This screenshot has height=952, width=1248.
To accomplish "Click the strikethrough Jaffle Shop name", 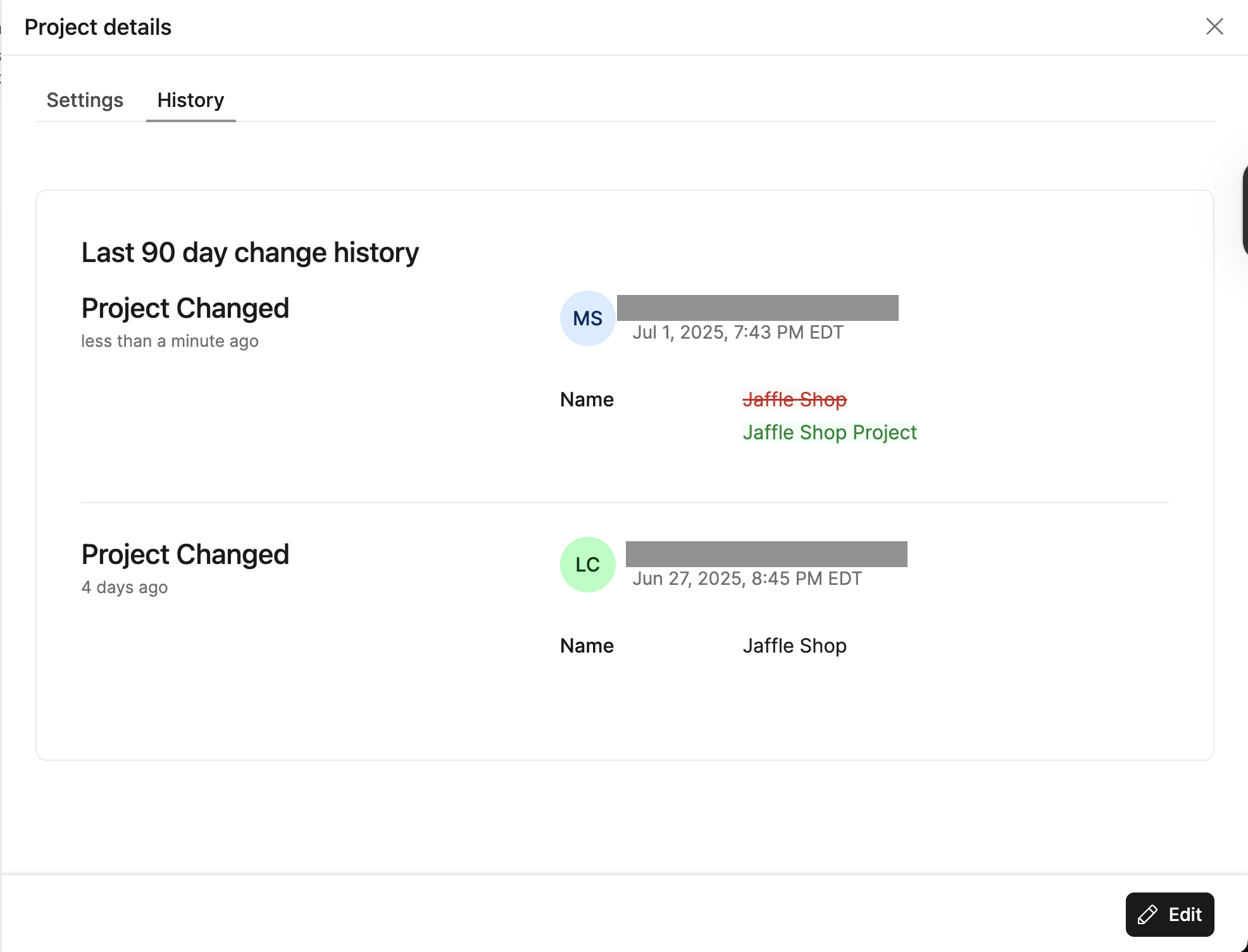I will (x=794, y=399).
